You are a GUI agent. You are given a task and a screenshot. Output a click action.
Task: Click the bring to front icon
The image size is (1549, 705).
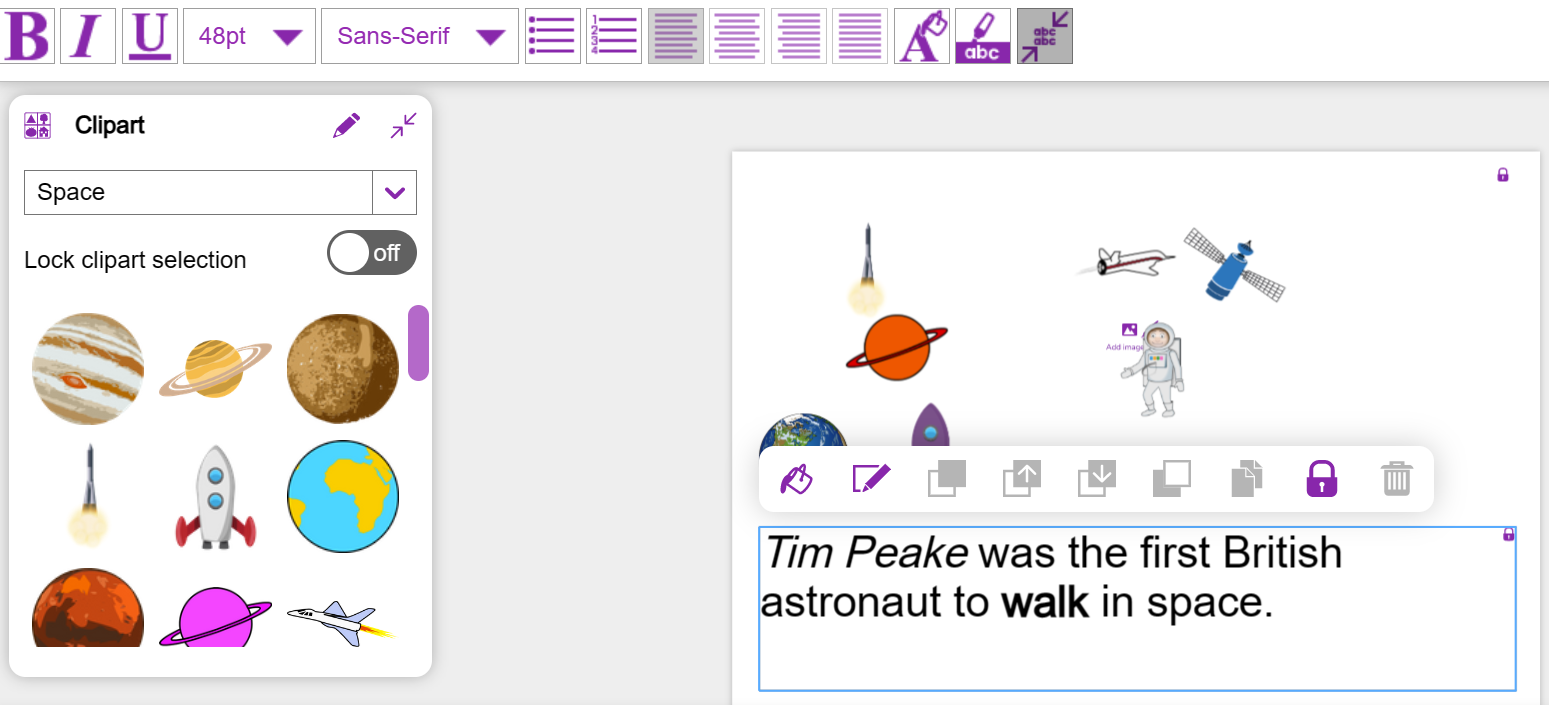(x=946, y=479)
